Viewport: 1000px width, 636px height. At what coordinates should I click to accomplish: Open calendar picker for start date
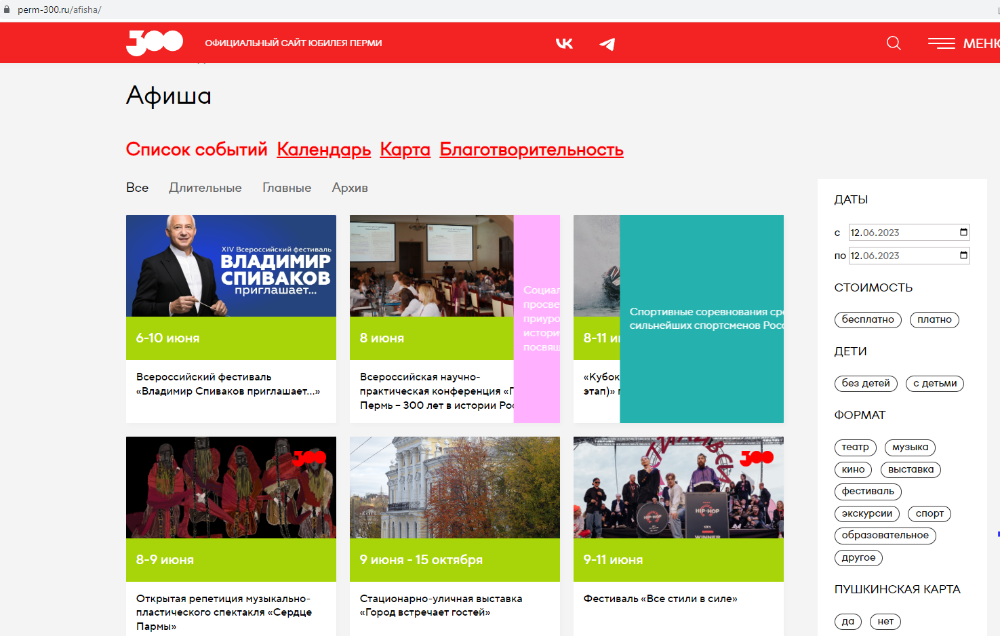click(x=964, y=232)
